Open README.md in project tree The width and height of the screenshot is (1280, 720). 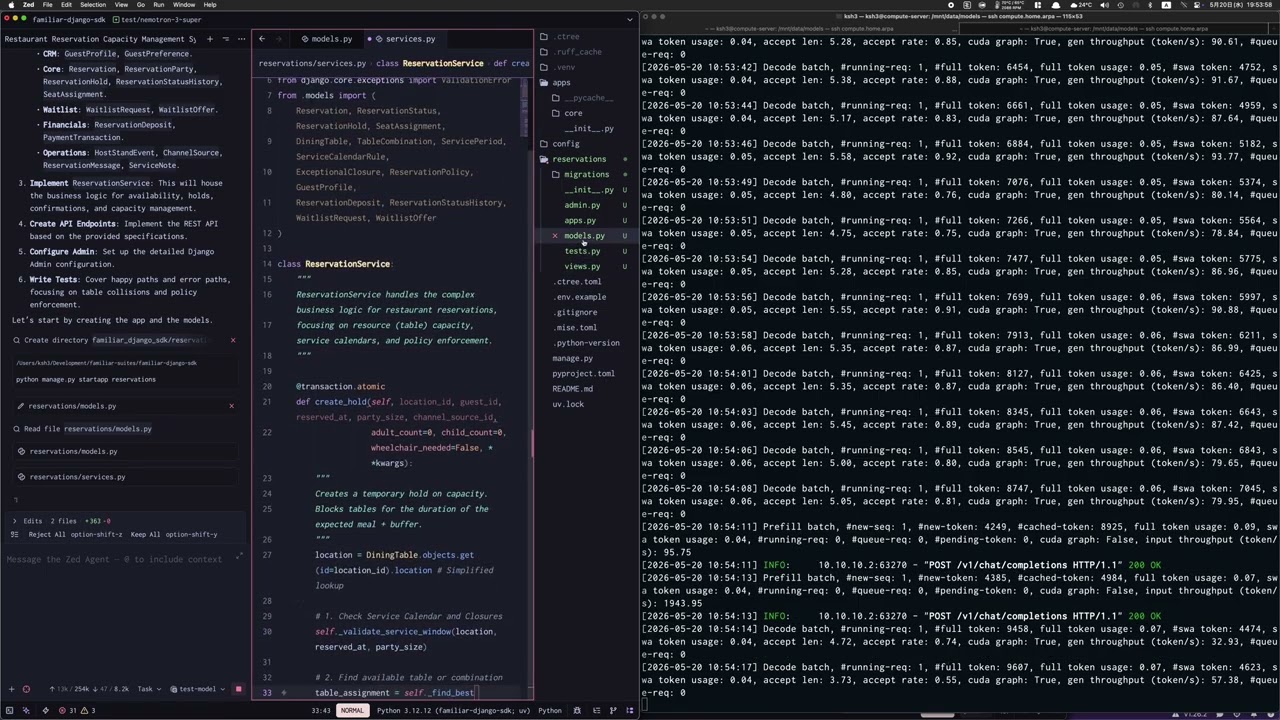572,388
